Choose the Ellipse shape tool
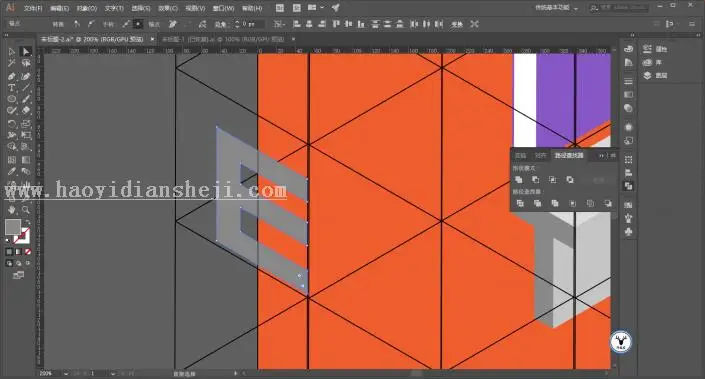705x379 pixels. click(x=12, y=99)
